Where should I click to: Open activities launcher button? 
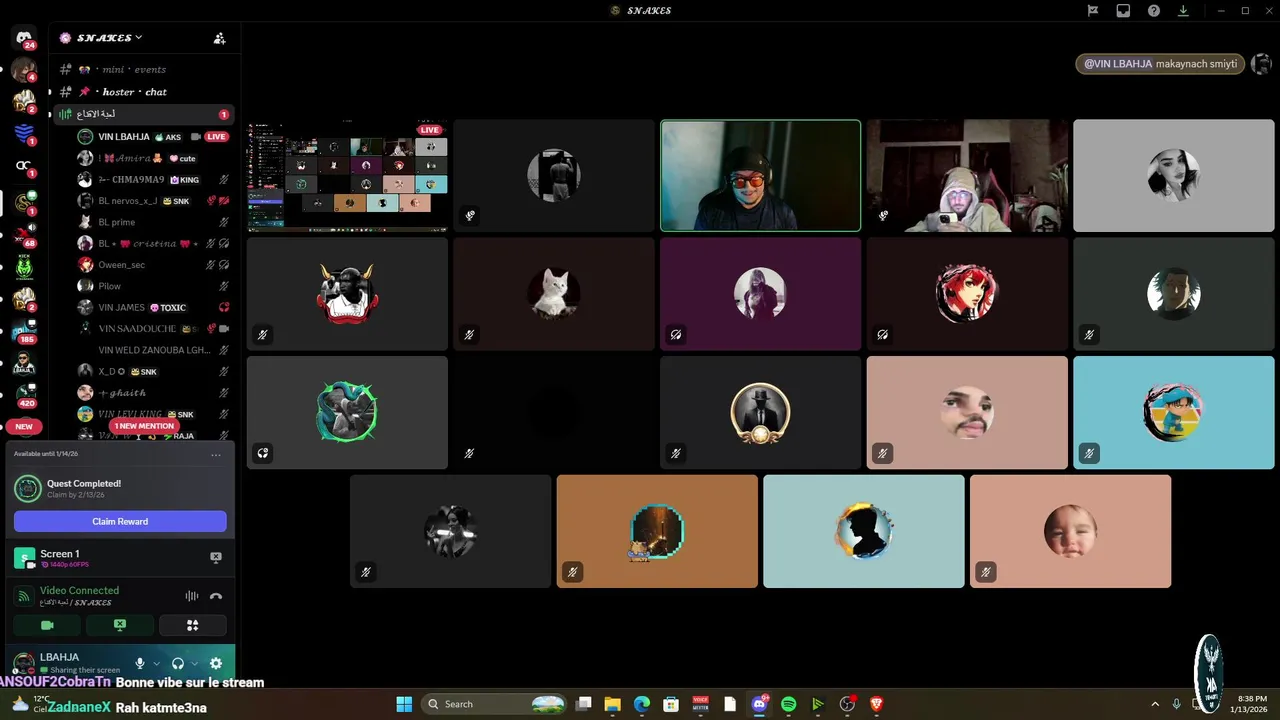(193, 625)
